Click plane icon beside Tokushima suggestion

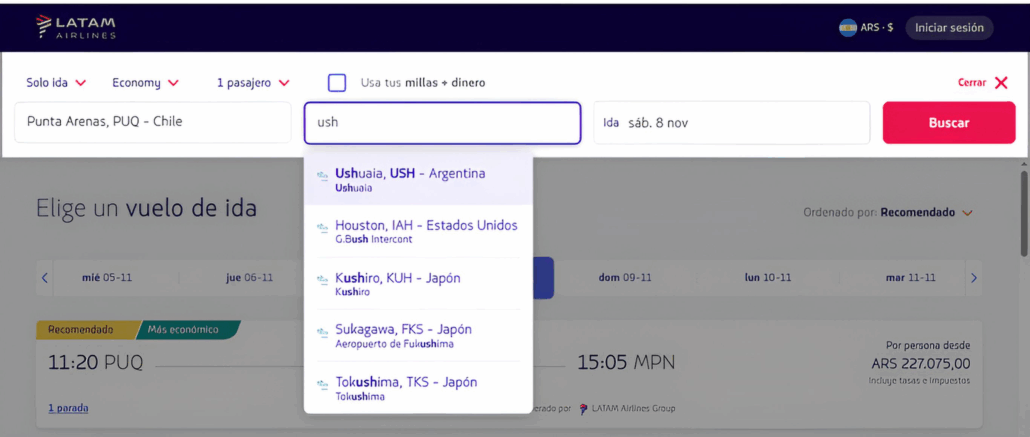[323, 383]
